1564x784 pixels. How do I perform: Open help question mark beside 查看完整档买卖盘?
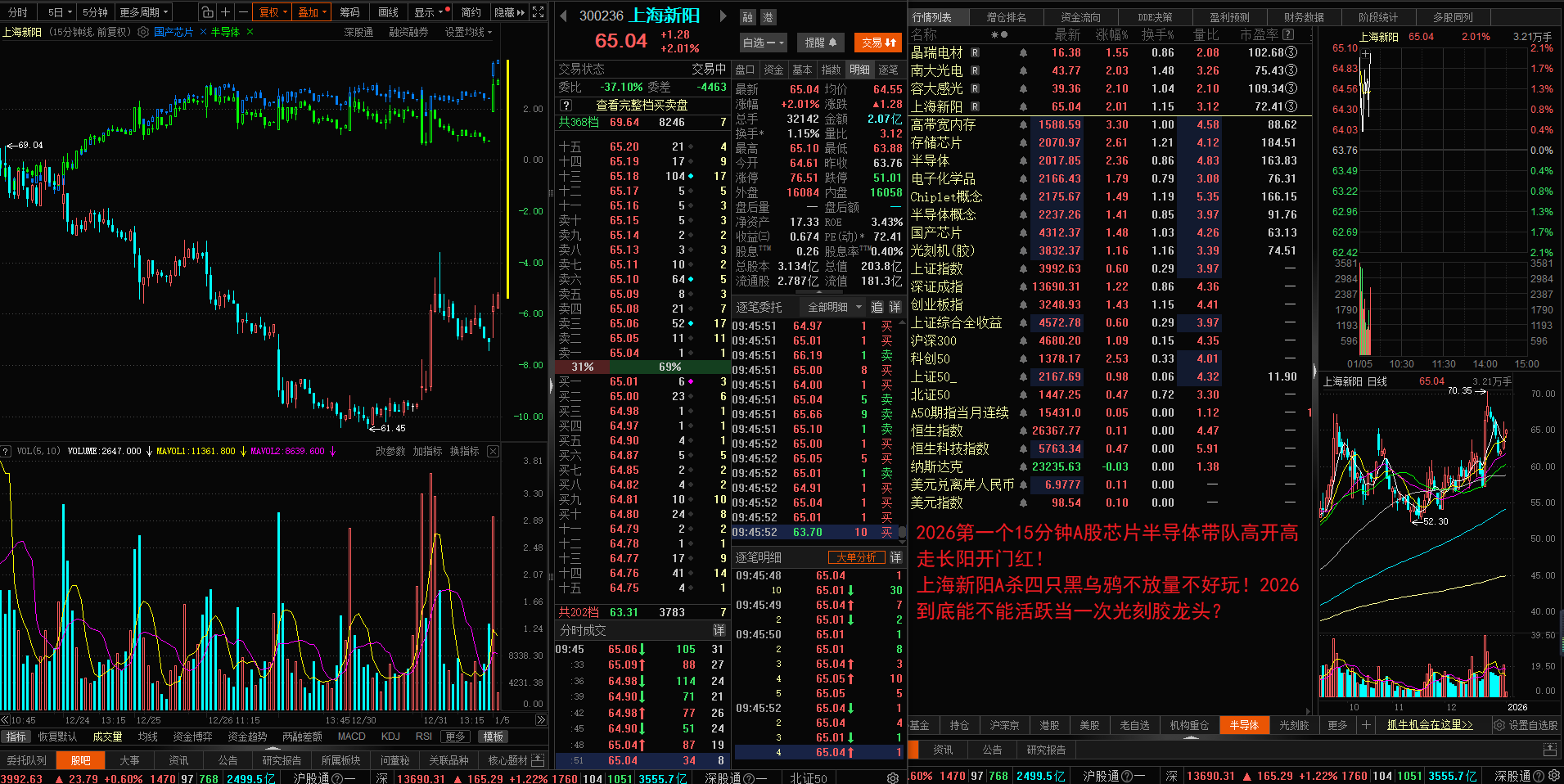pos(566,105)
